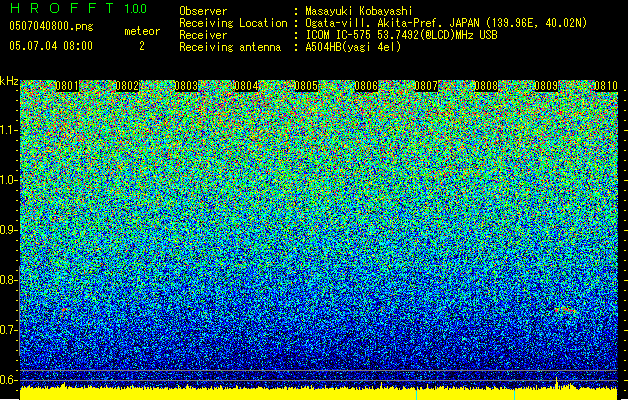This screenshot has width=629, height=400.
Task: Click the Ogata-vill. Akita-Pref. JAPAN location text
Action: click(x=446, y=23)
